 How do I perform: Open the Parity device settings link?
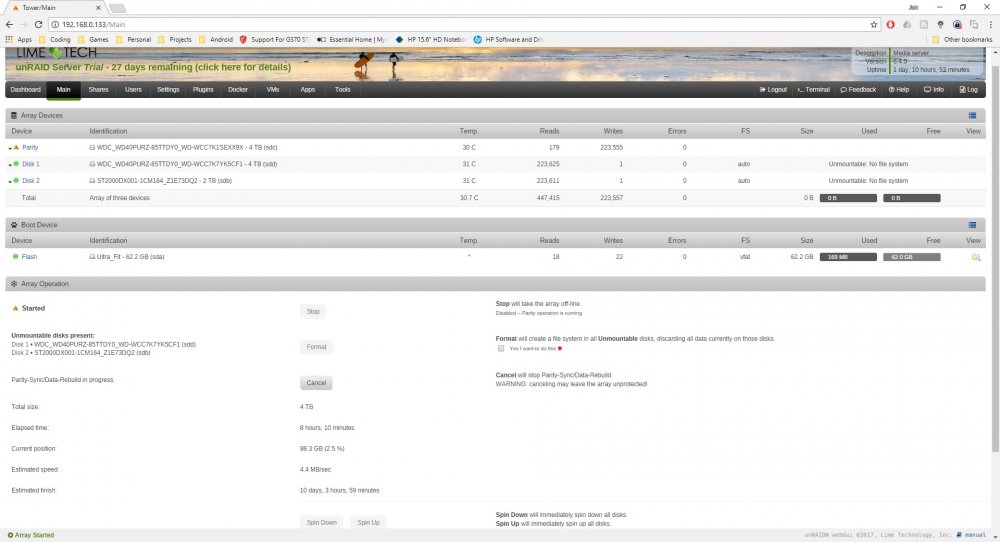30,147
